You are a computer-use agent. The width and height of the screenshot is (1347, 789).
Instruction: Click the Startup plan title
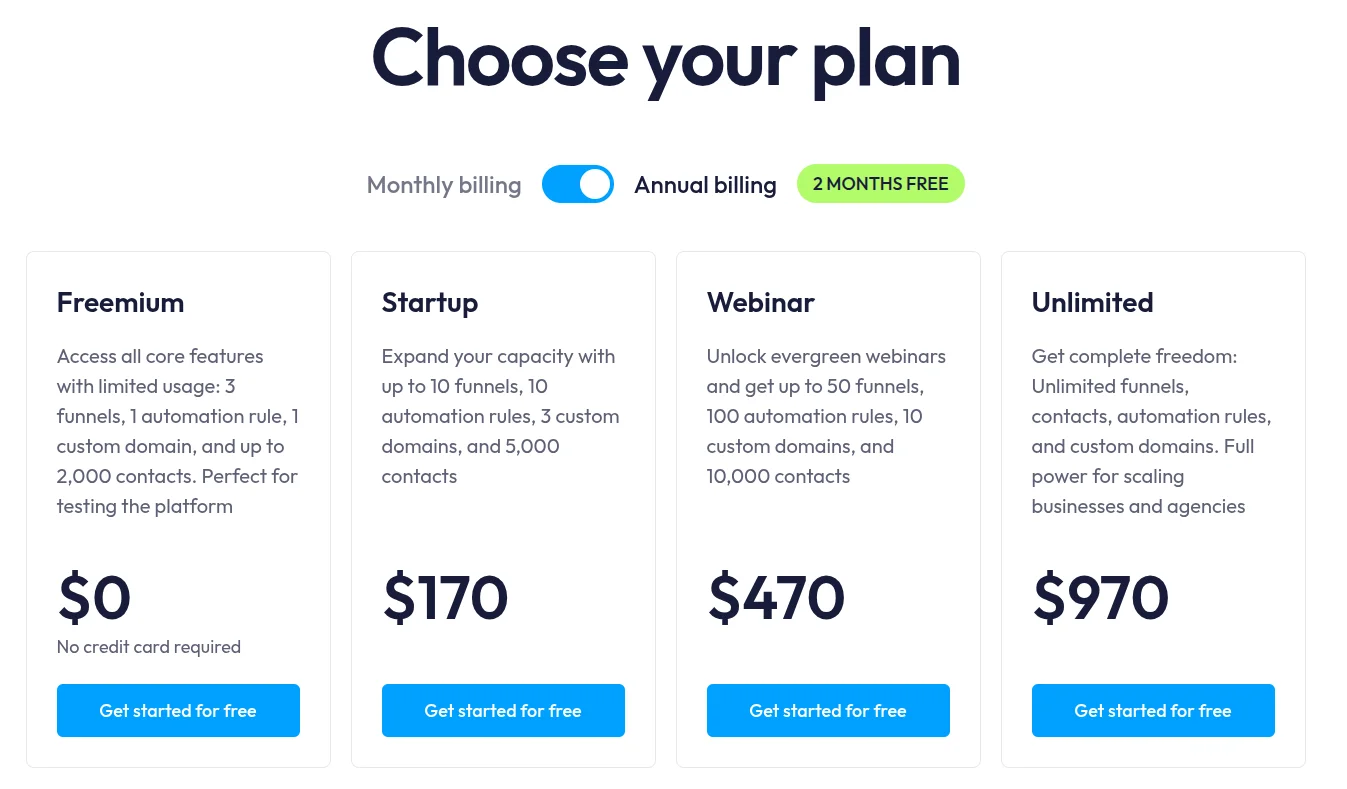coord(430,302)
